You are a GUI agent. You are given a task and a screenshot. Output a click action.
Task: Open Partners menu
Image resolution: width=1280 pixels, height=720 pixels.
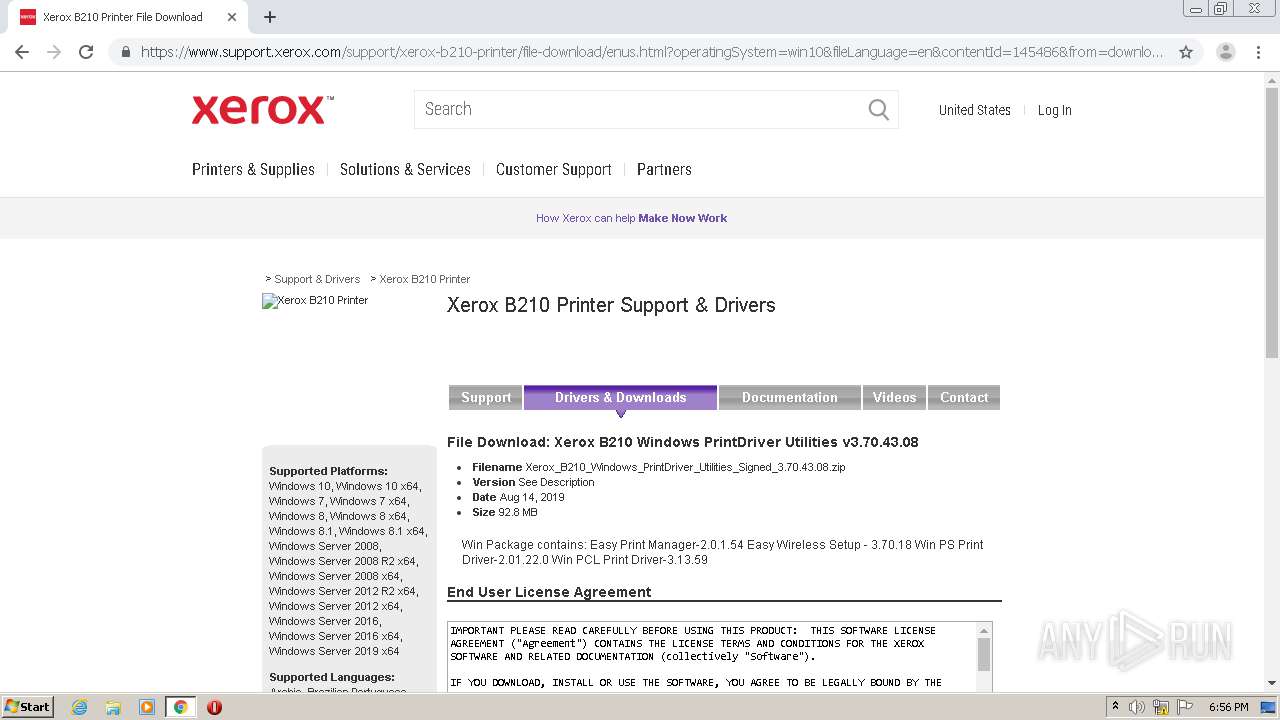(x=664, y=169)
